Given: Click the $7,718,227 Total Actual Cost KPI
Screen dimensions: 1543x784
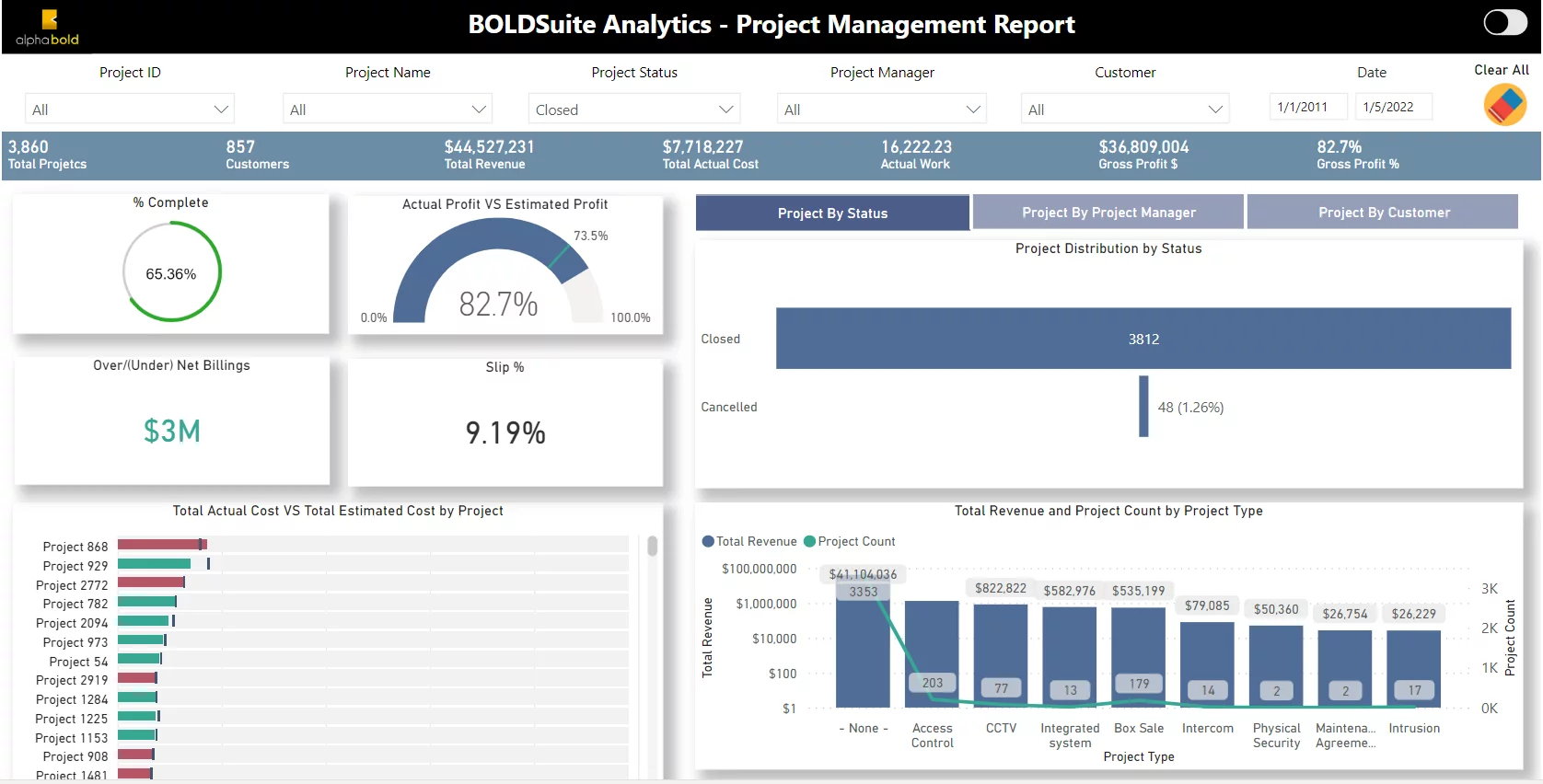Looking at the screenshot, I should 711,154.
